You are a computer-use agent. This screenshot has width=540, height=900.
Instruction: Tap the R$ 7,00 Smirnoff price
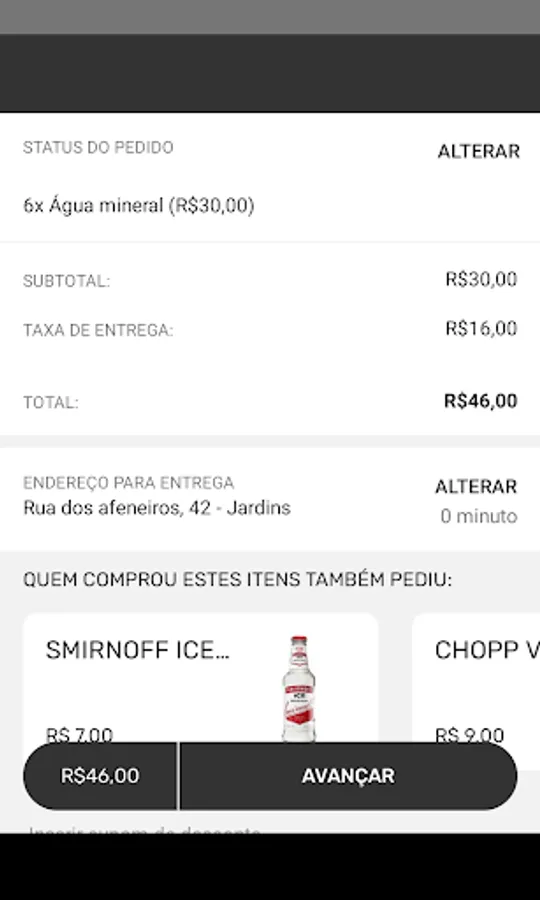(x=79, y=735)
